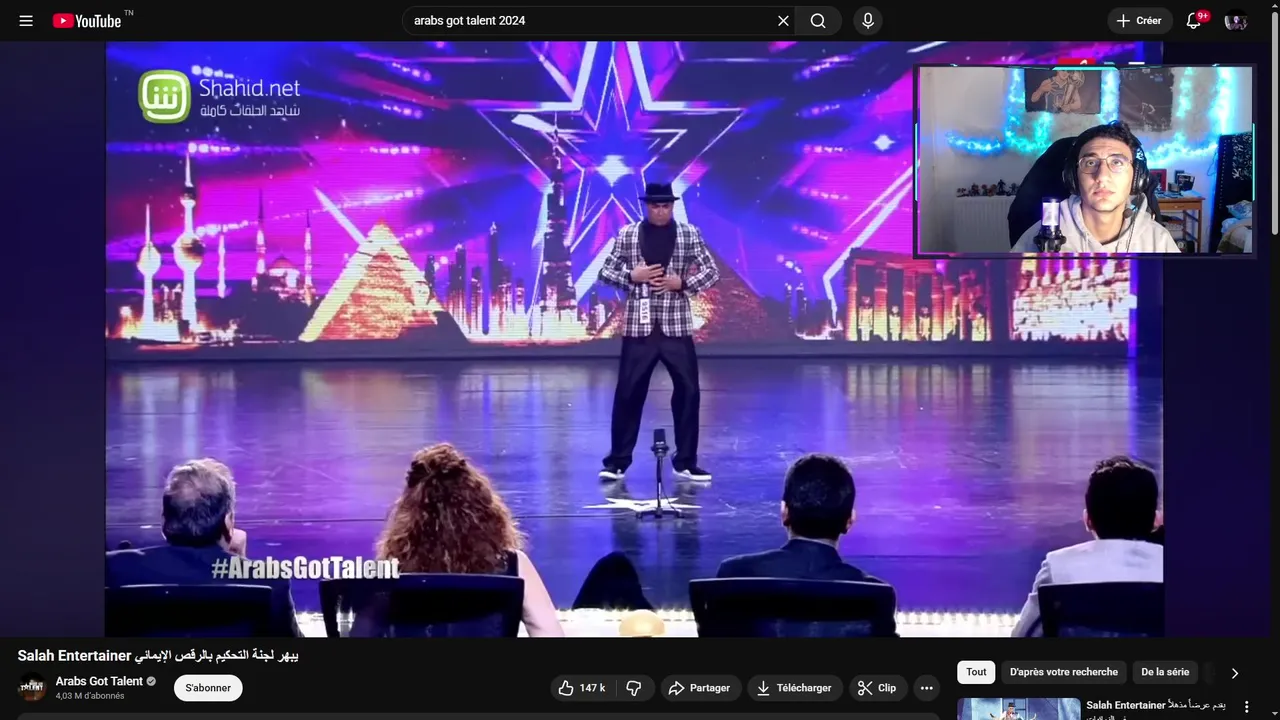Open the Arabs Got Talent channel avatar
The height and width of the screenshot is (720, 1280).
(x=33, y=688)
